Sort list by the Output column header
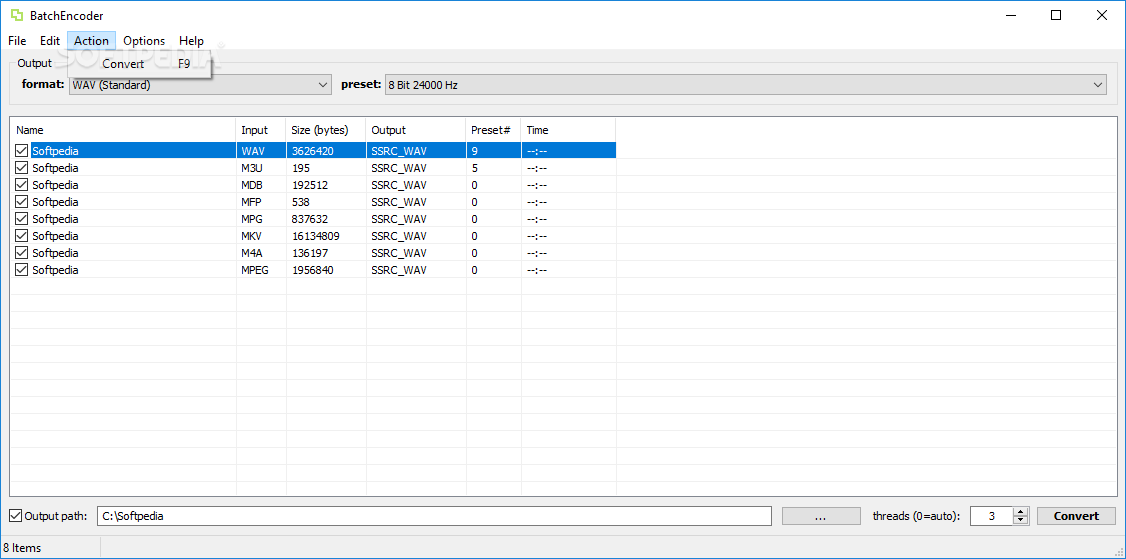 pyautogui.click(x=417, y=130)
